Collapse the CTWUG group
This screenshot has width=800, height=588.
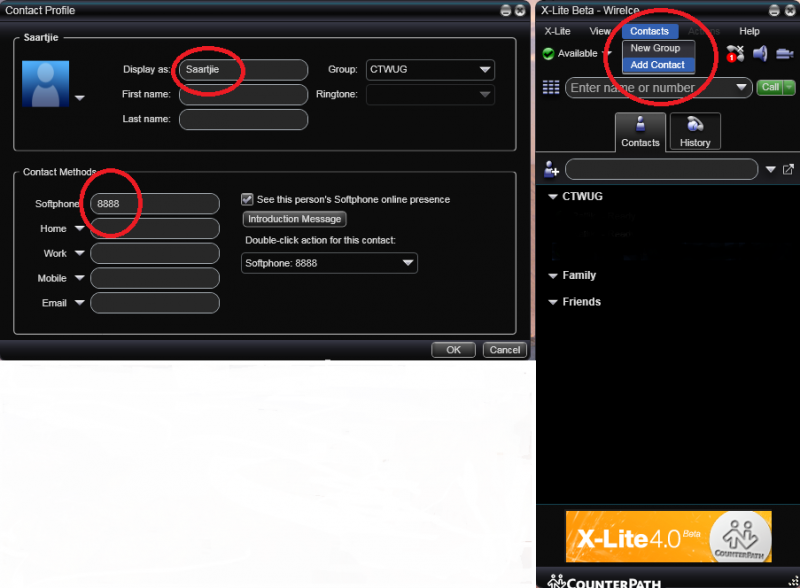point(553,197)
